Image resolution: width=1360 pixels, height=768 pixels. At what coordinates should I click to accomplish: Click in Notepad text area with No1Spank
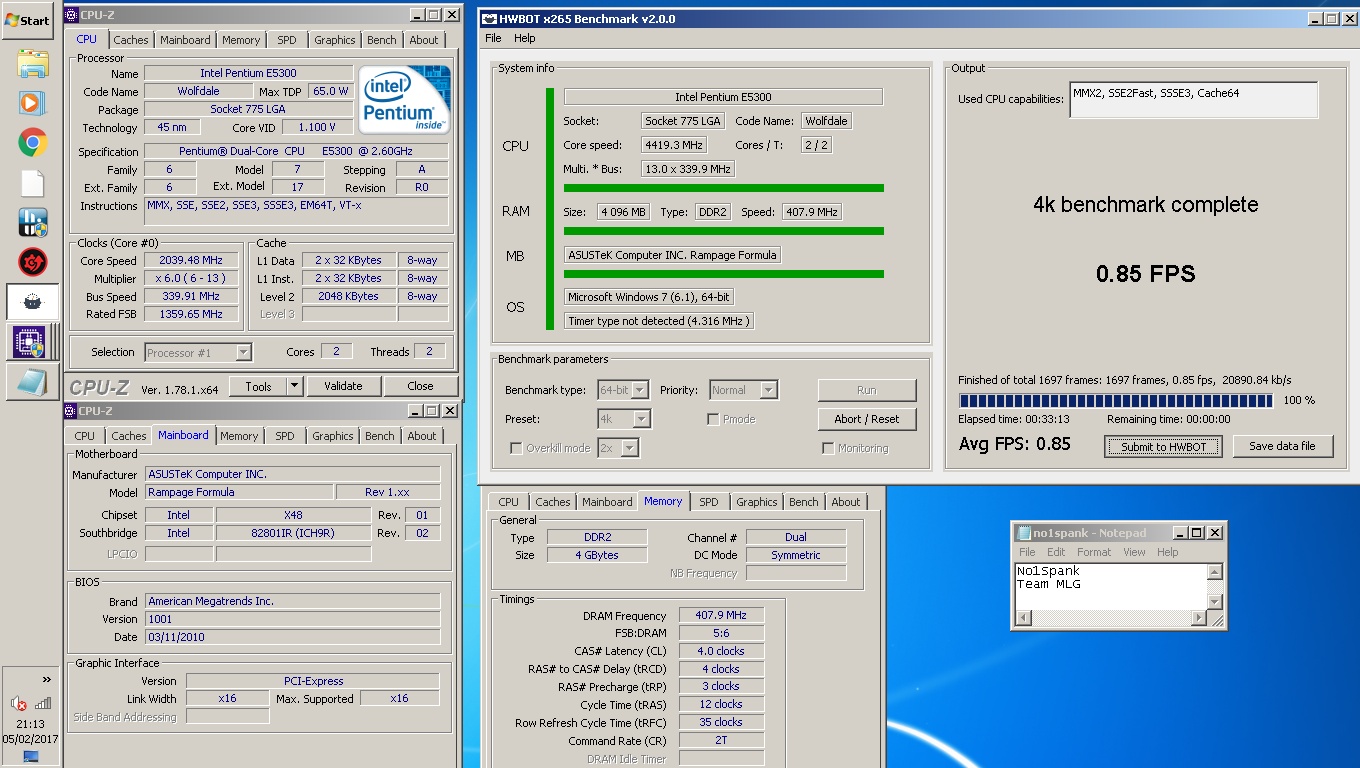[1111, 587]
